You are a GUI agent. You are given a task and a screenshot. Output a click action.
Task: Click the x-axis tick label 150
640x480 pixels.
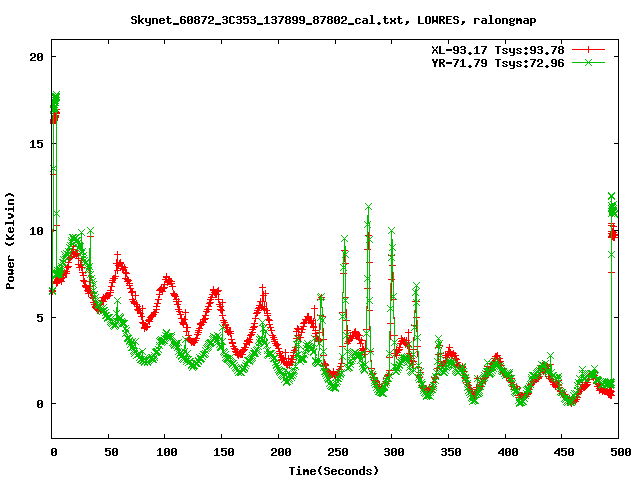click(223, 452)
